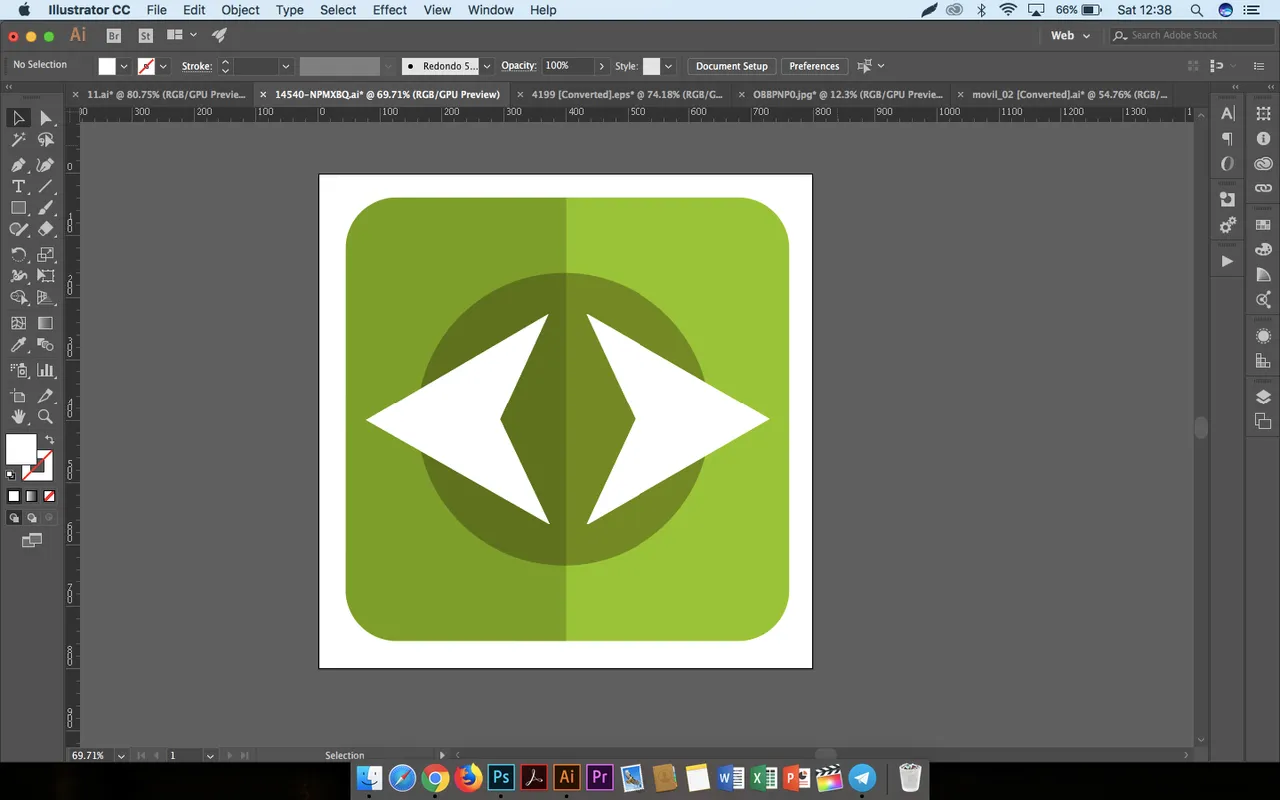The height and width of the screenshot is (800, 1280).
Task: Open the stroke weight dropdown
Action: click(286, 66)
